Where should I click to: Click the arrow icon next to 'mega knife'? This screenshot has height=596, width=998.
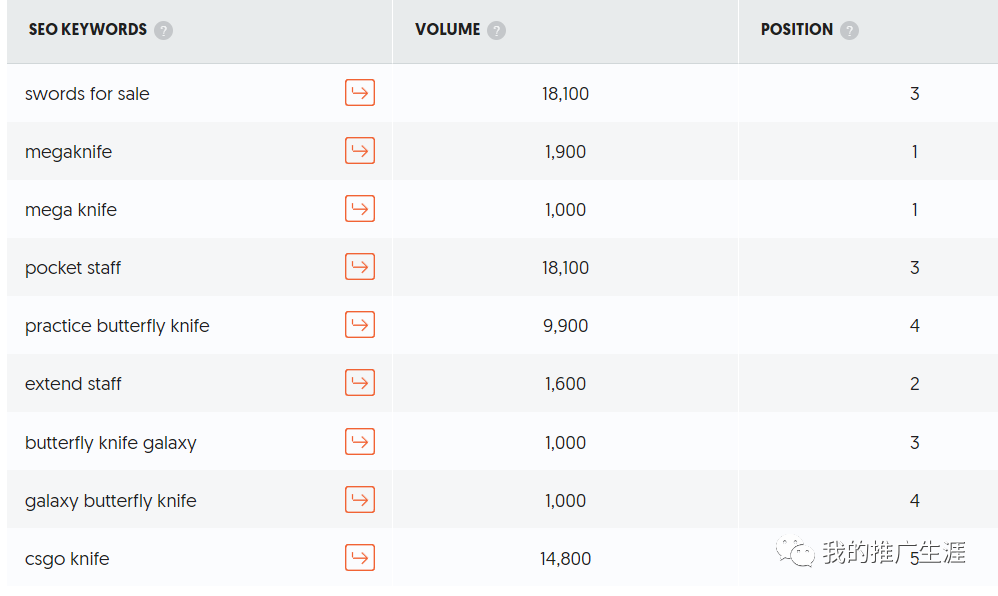(x=360, y=209)
